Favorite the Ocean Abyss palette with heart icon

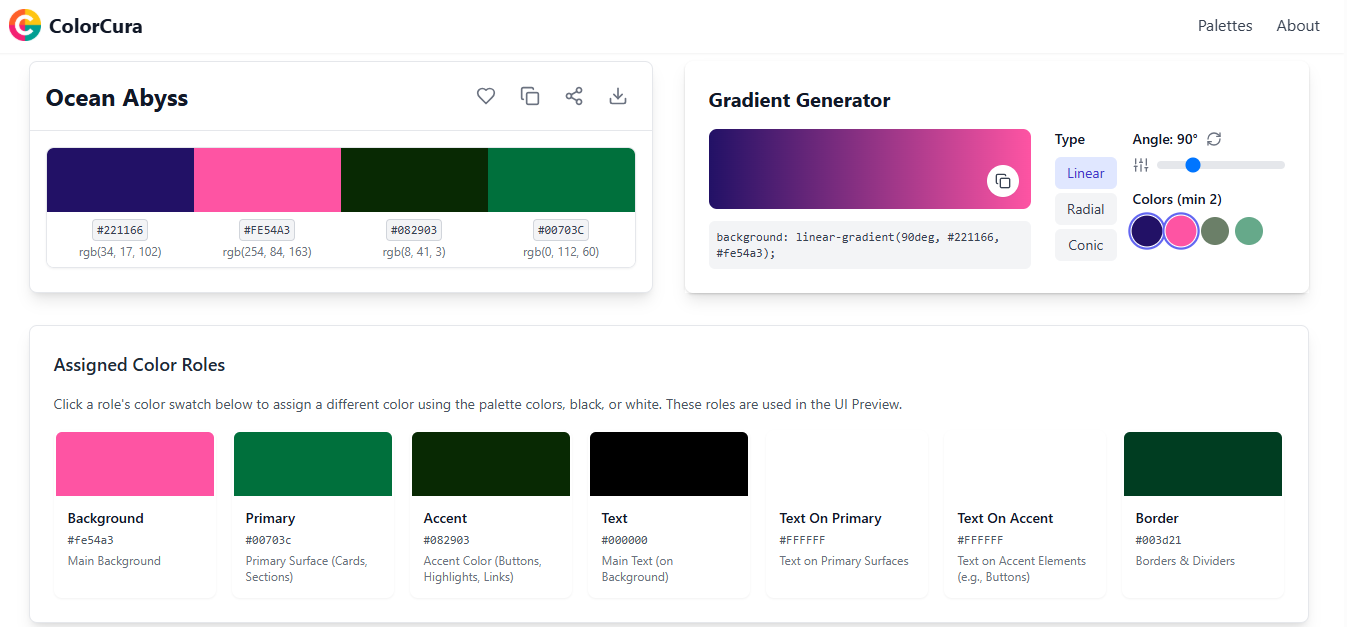(x=486, y=96)
